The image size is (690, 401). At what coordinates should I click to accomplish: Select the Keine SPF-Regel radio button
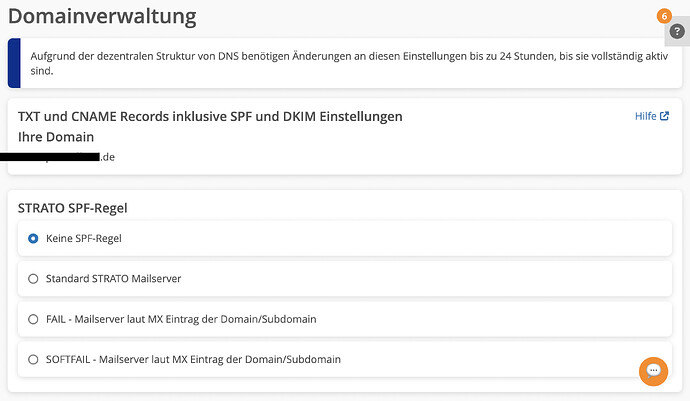click(34, 238)
